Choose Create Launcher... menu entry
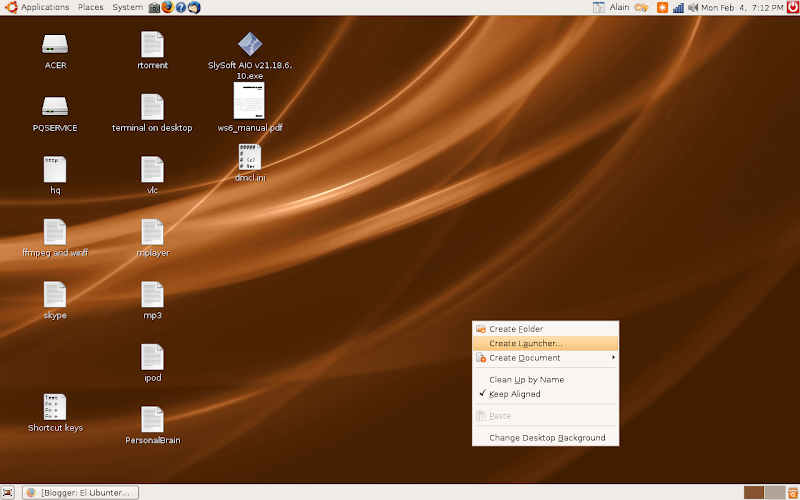This screenshot has height=500, width=800. [x=546, y=343]
